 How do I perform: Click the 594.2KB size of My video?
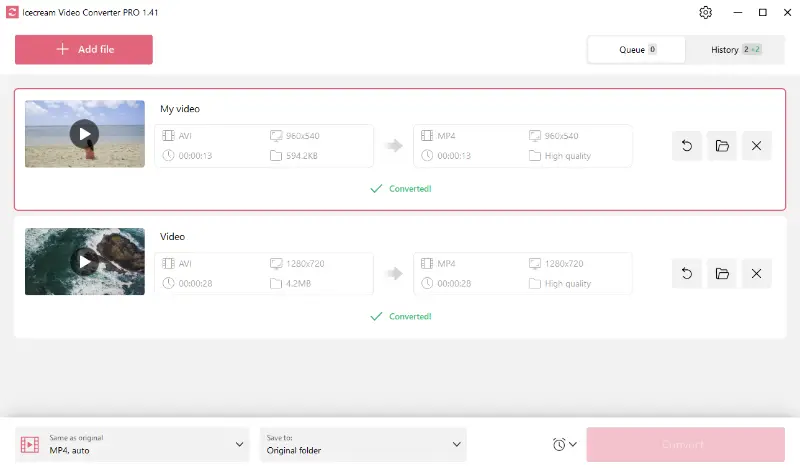point(302,156)
